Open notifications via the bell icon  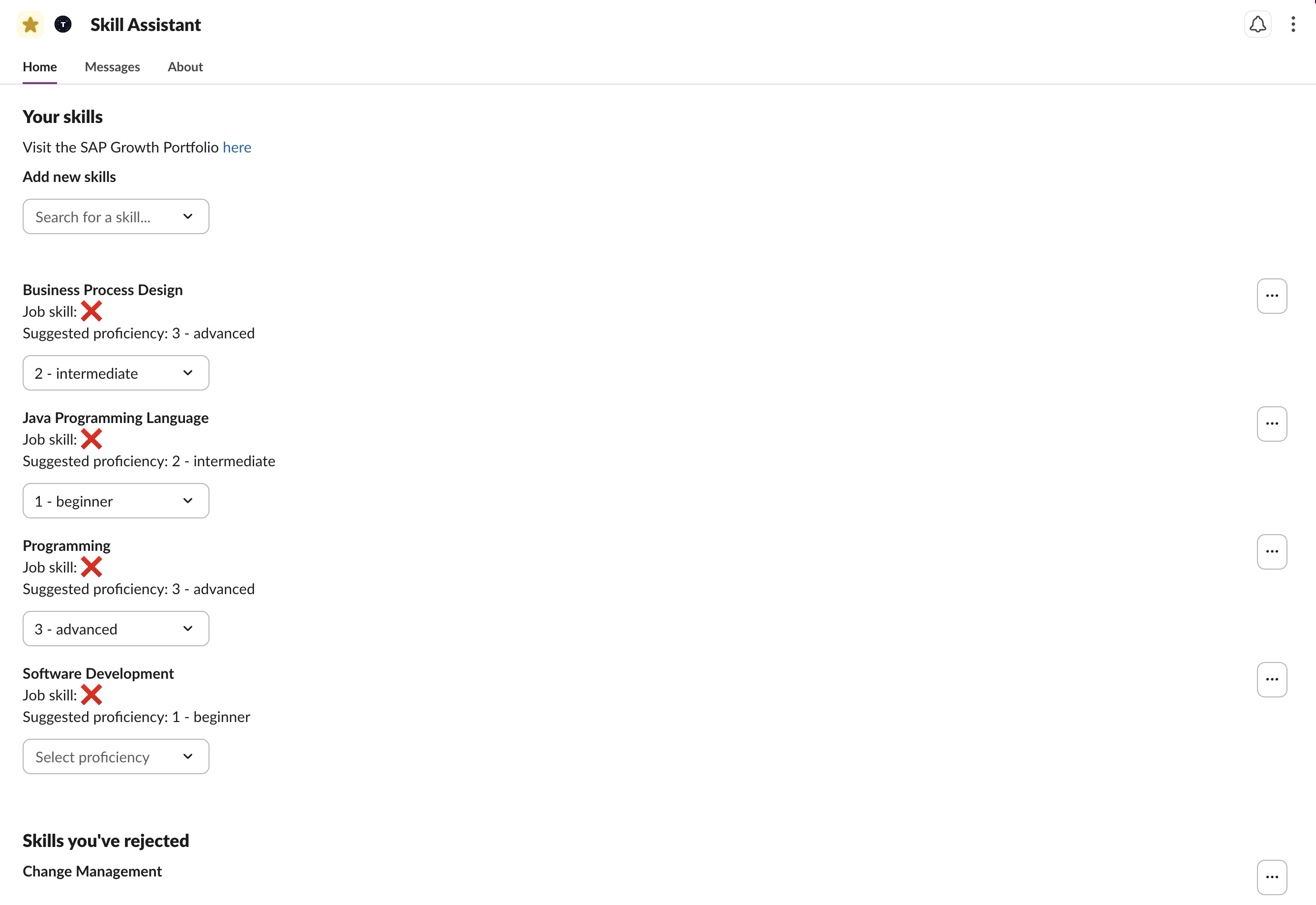pyautogui.click(x=1257, y=25)
